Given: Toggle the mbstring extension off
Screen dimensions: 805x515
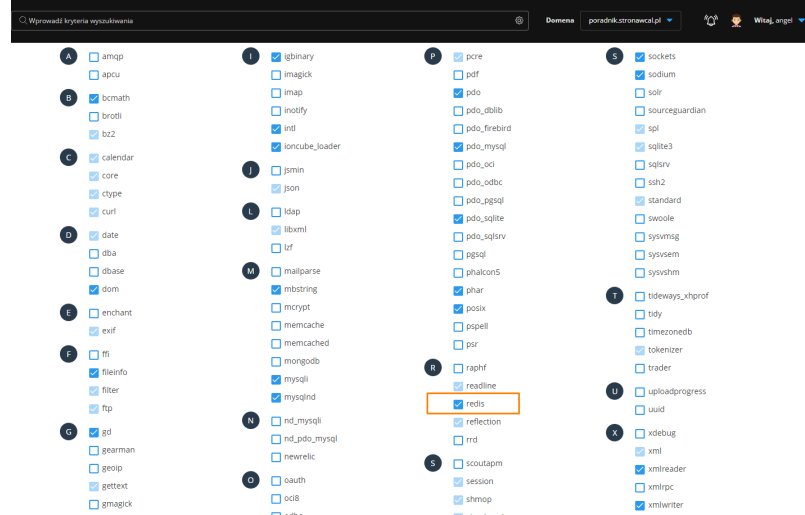Looking at the screenshot, I should (277, 289).
